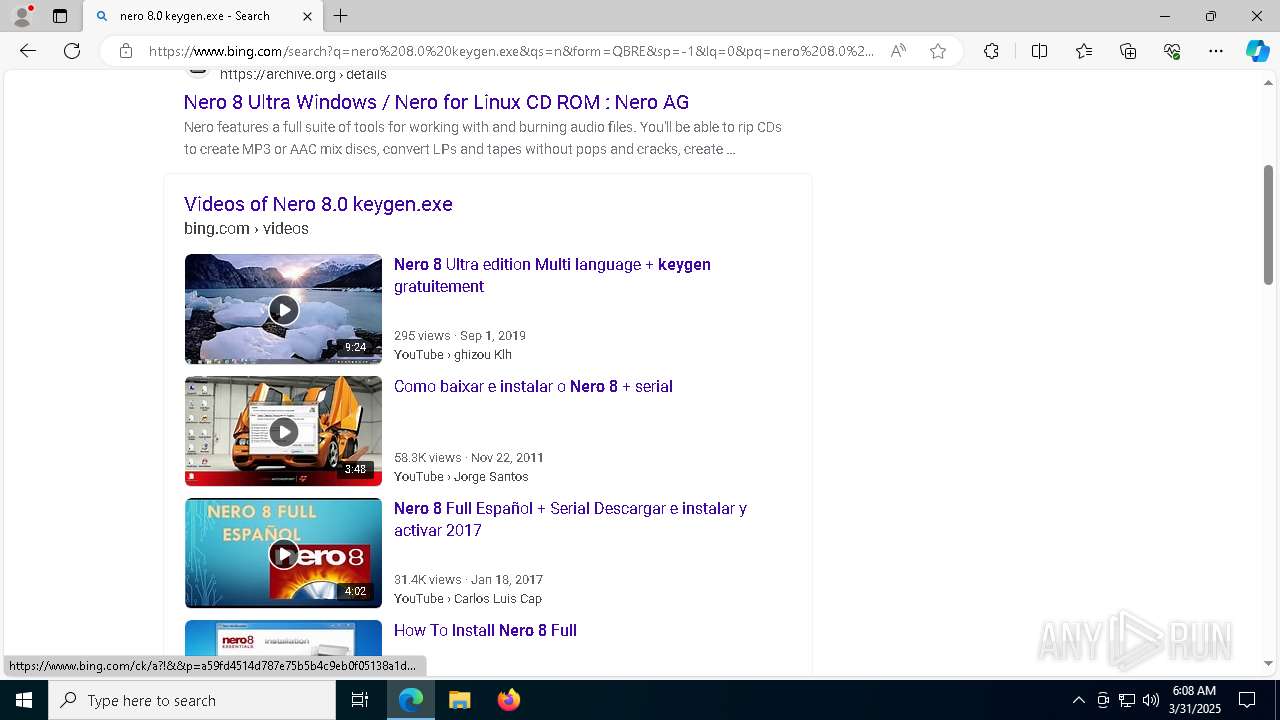Go back to the previous page
This screenshot has width=1280, height=720.
coord(28,51)
